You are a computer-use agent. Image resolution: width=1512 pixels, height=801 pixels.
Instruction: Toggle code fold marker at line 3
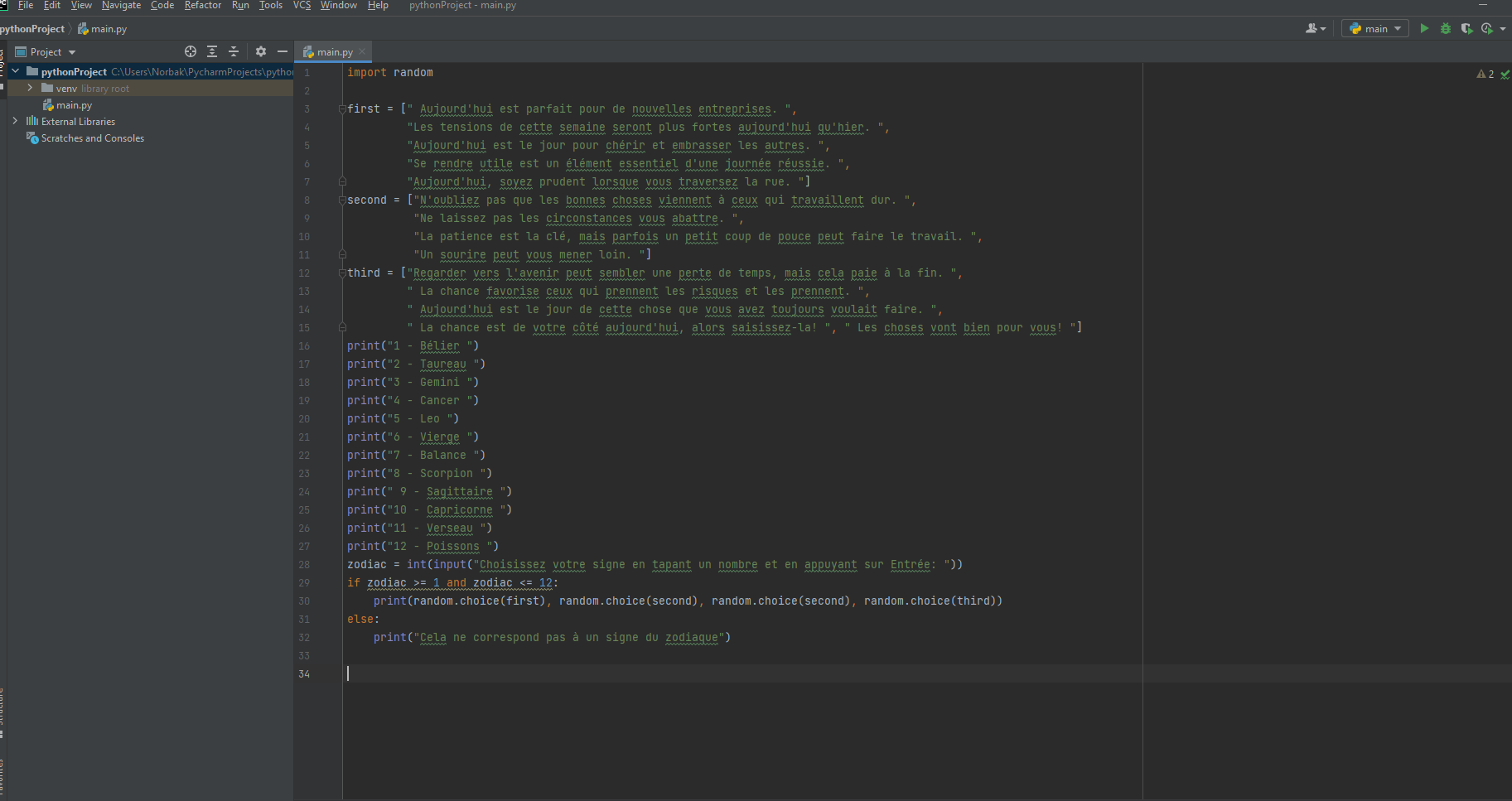click(342, 109)
